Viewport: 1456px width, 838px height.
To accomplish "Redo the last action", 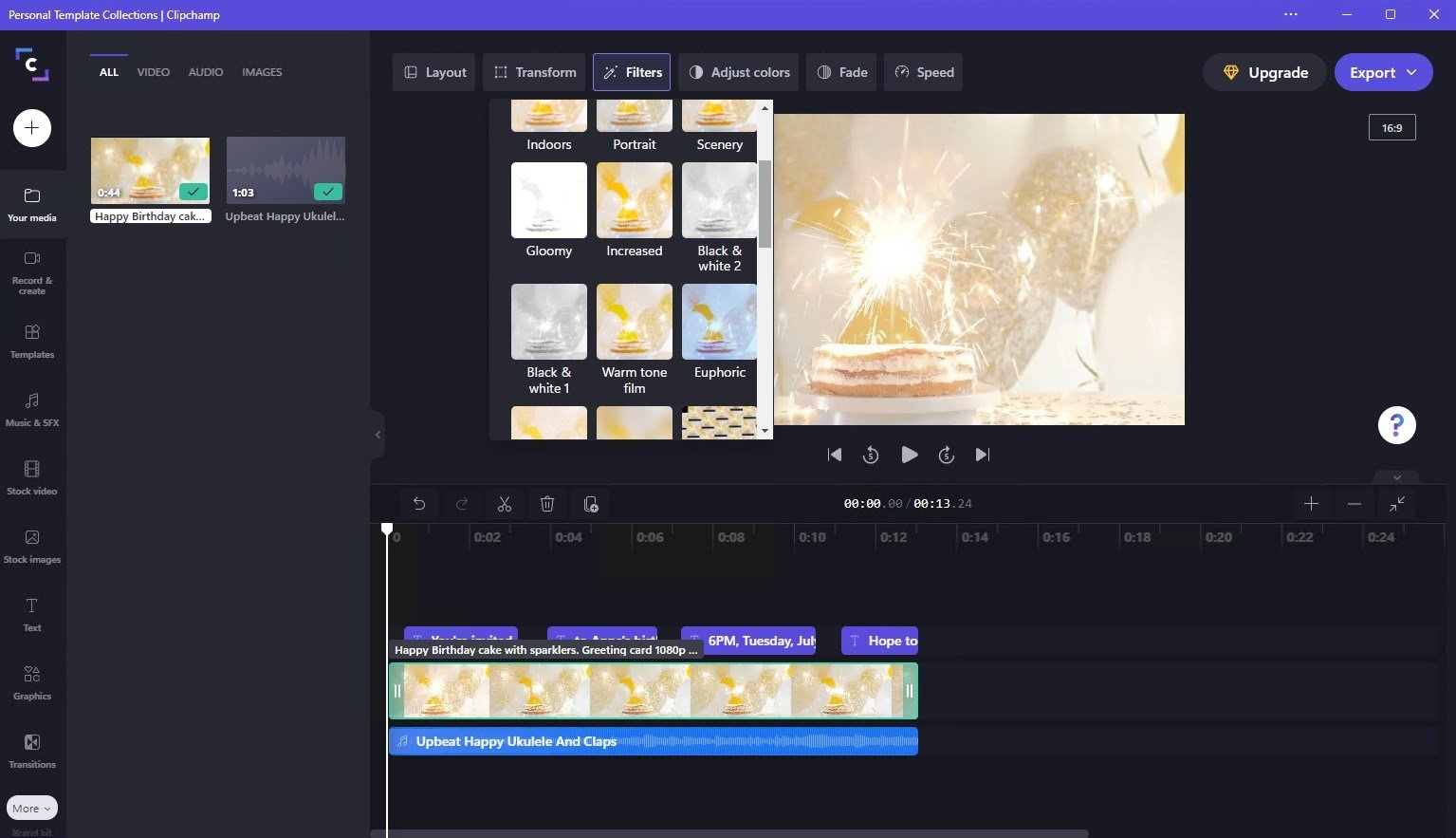I will pyautogui.click(x=462, y=504).
